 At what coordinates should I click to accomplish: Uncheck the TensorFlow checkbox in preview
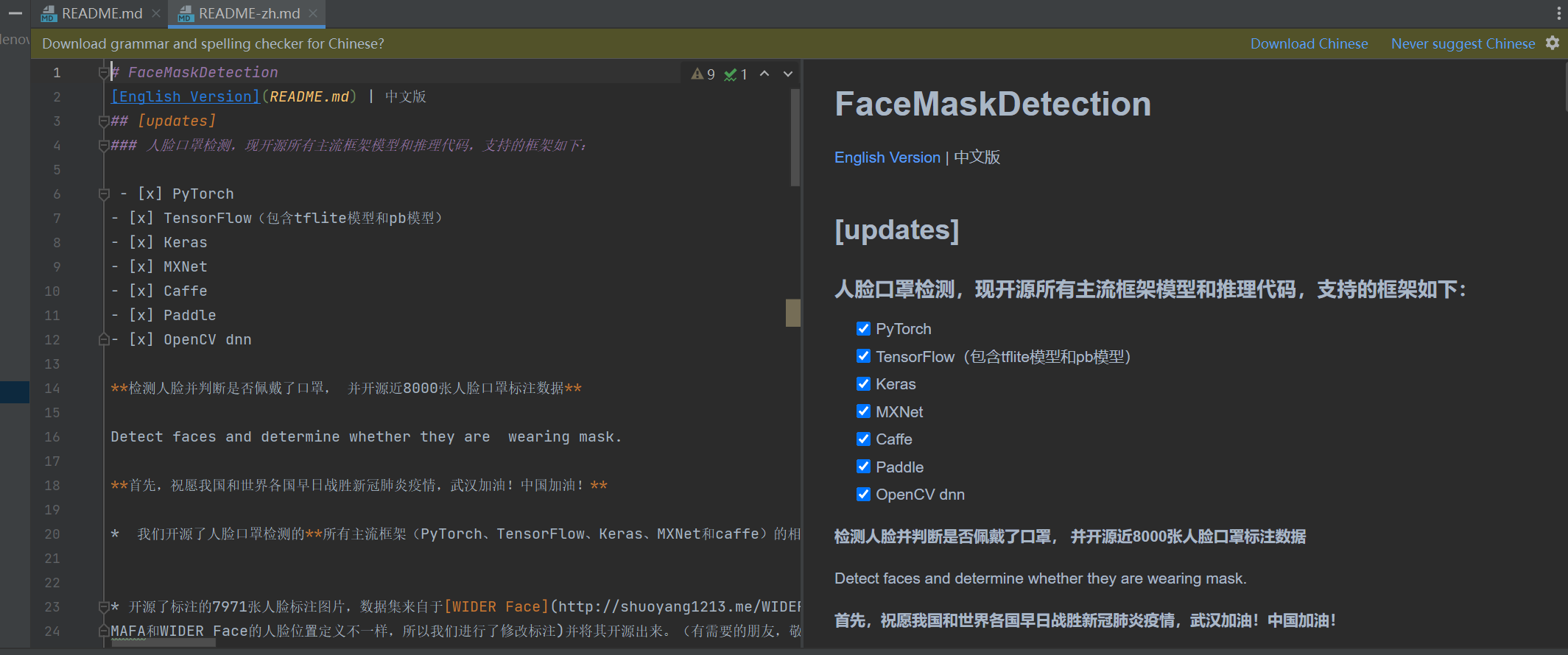(864, 356)
